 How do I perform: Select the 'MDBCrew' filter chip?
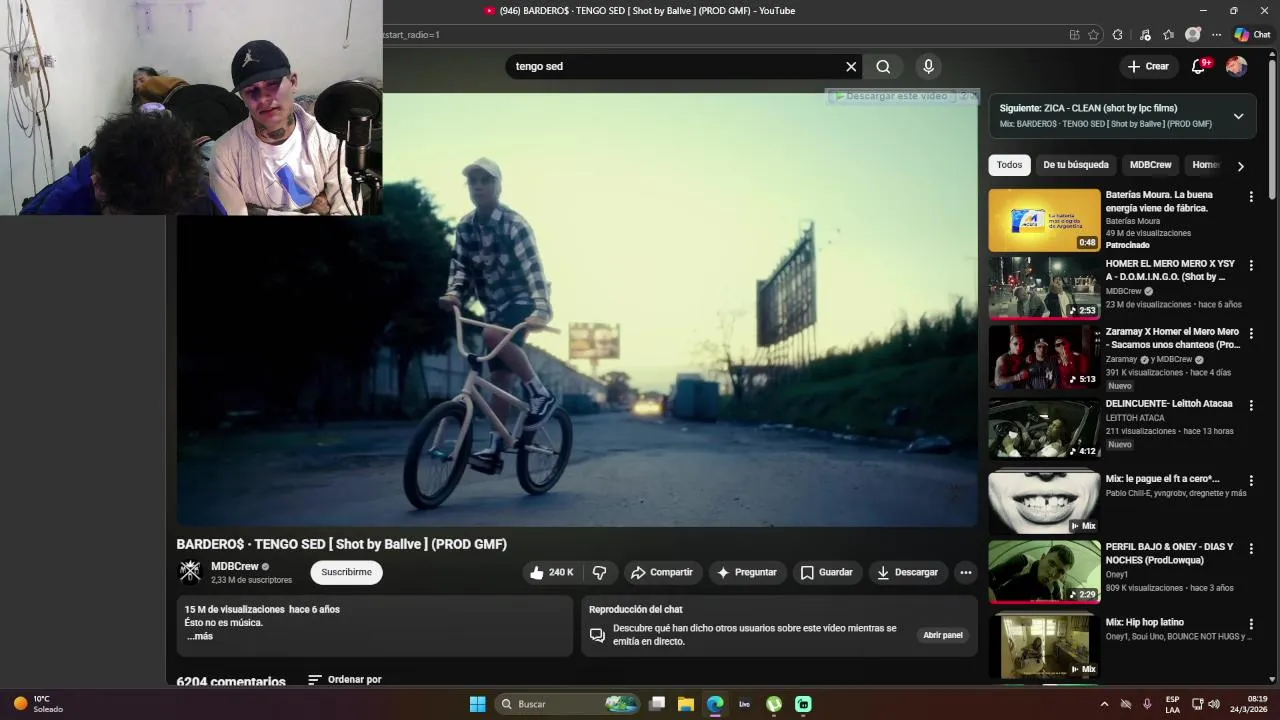[1150, 165]
